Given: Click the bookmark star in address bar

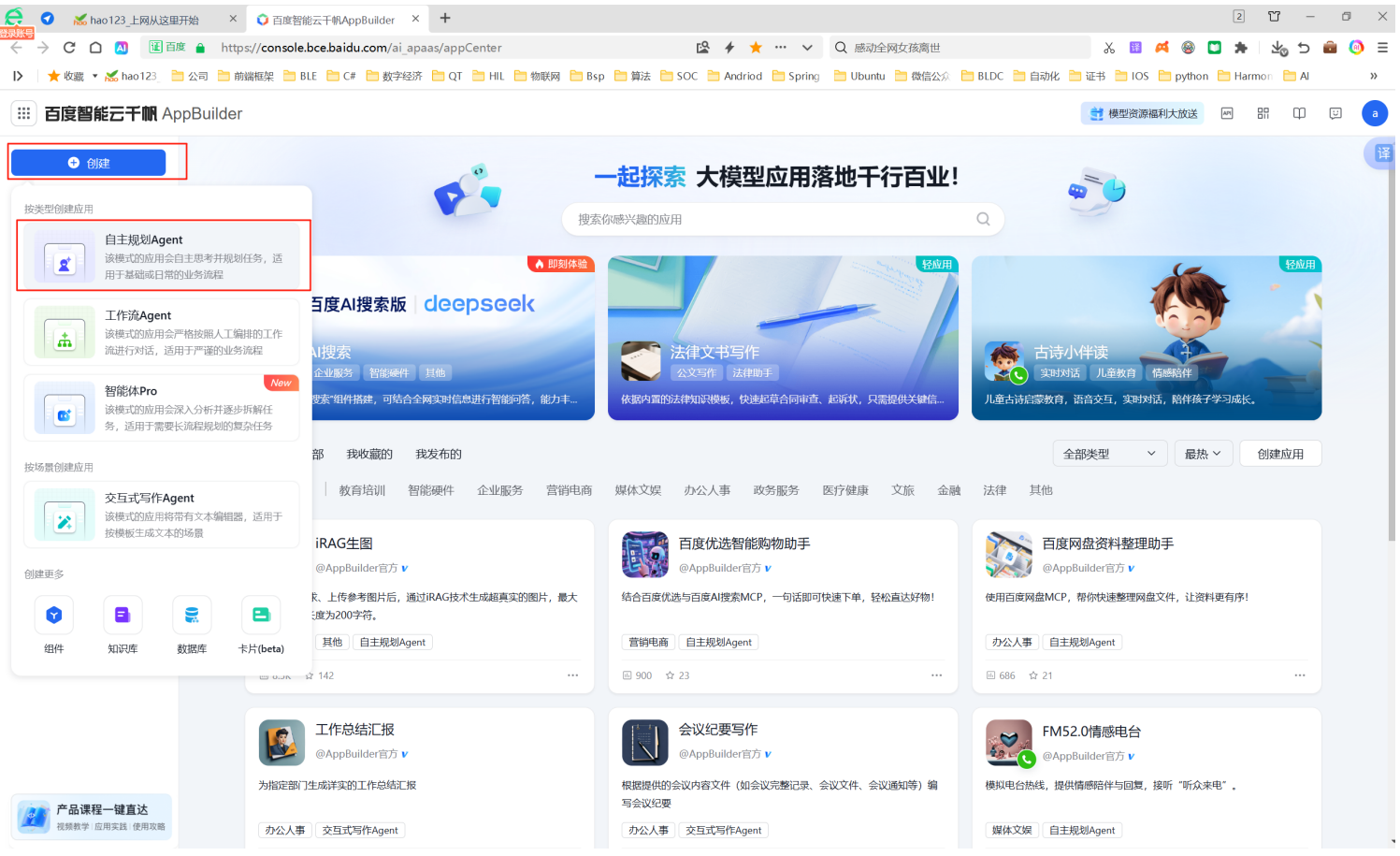Looking at the screenshot, I should [756, 47].
